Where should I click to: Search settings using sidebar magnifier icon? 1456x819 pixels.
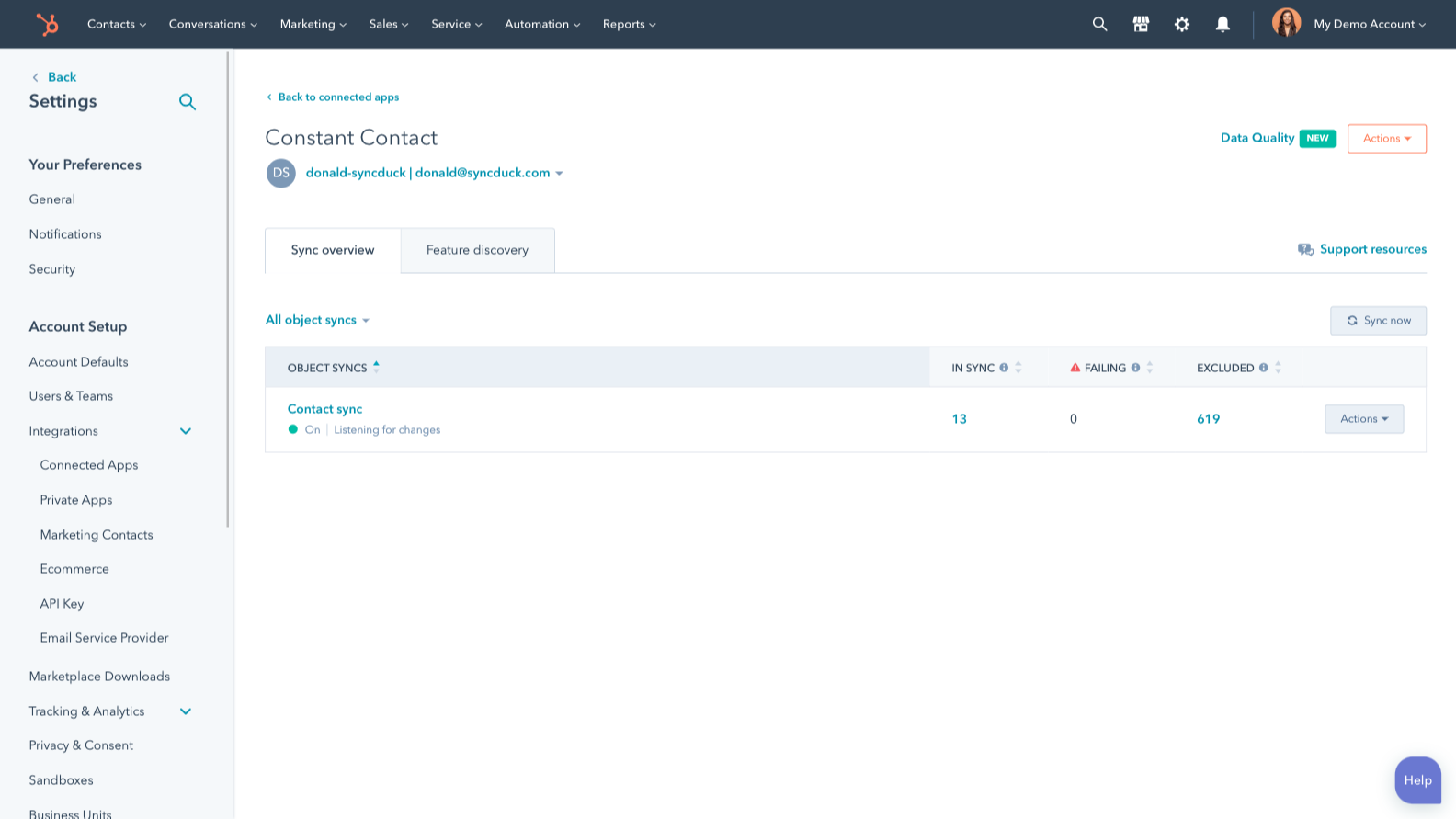tap(188, 102)
